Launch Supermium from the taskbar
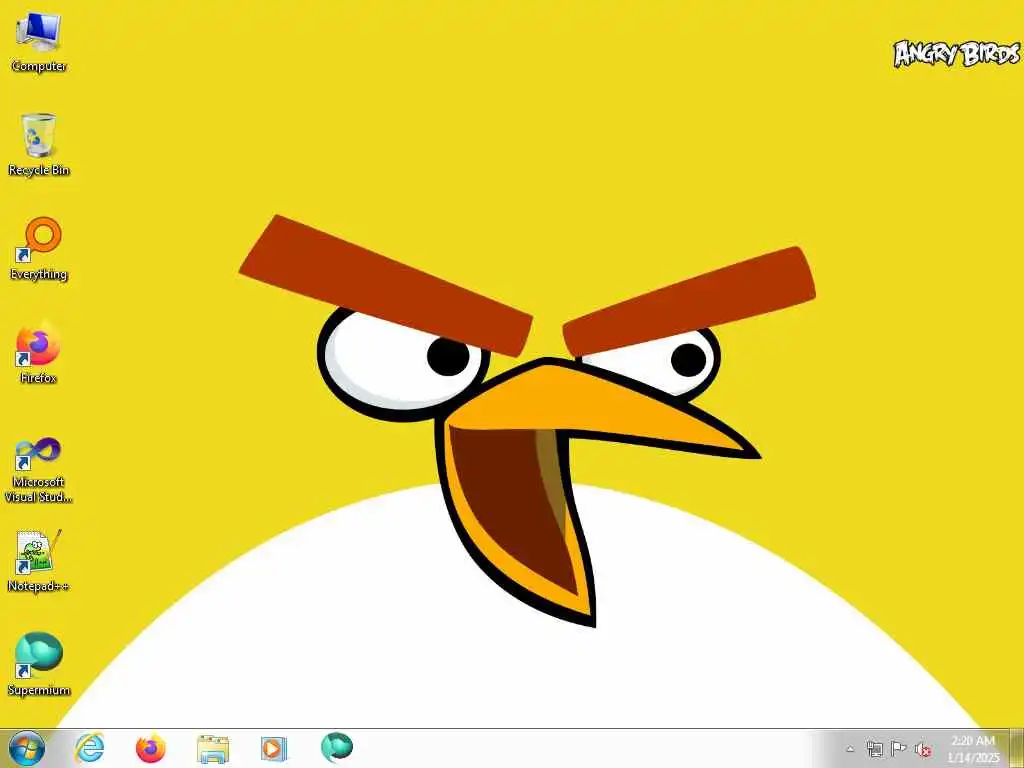 point(336,748)
